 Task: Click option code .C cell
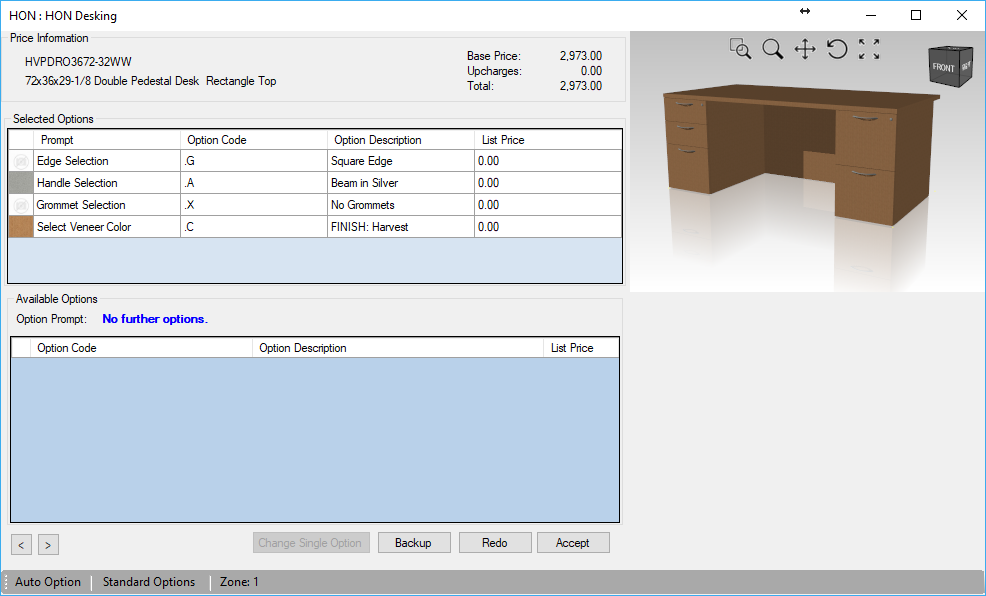[254, 227]
